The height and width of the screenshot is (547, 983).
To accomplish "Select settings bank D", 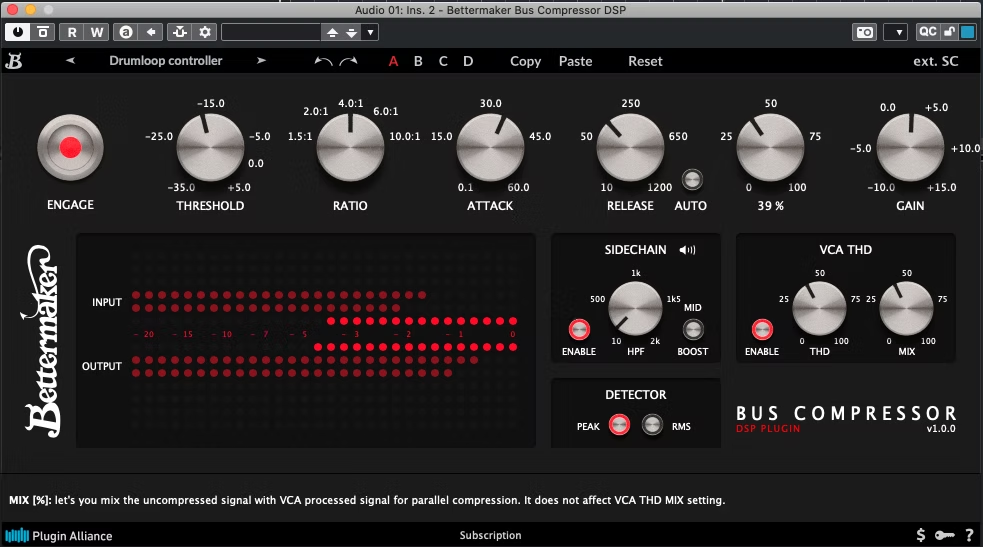I will click(468, 61).
